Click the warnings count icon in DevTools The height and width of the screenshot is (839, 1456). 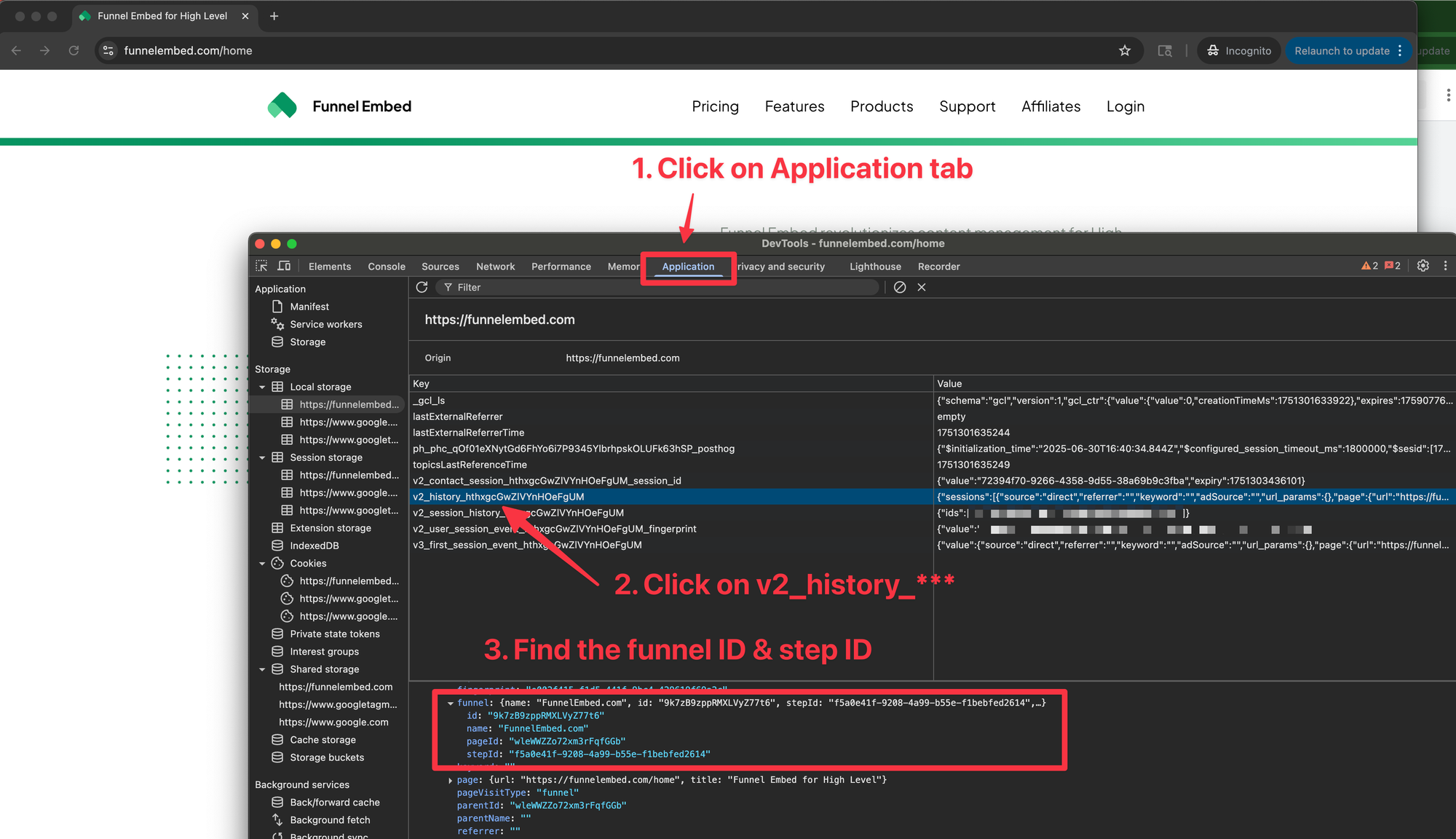pyautogui.click(x=1369, y=266)
